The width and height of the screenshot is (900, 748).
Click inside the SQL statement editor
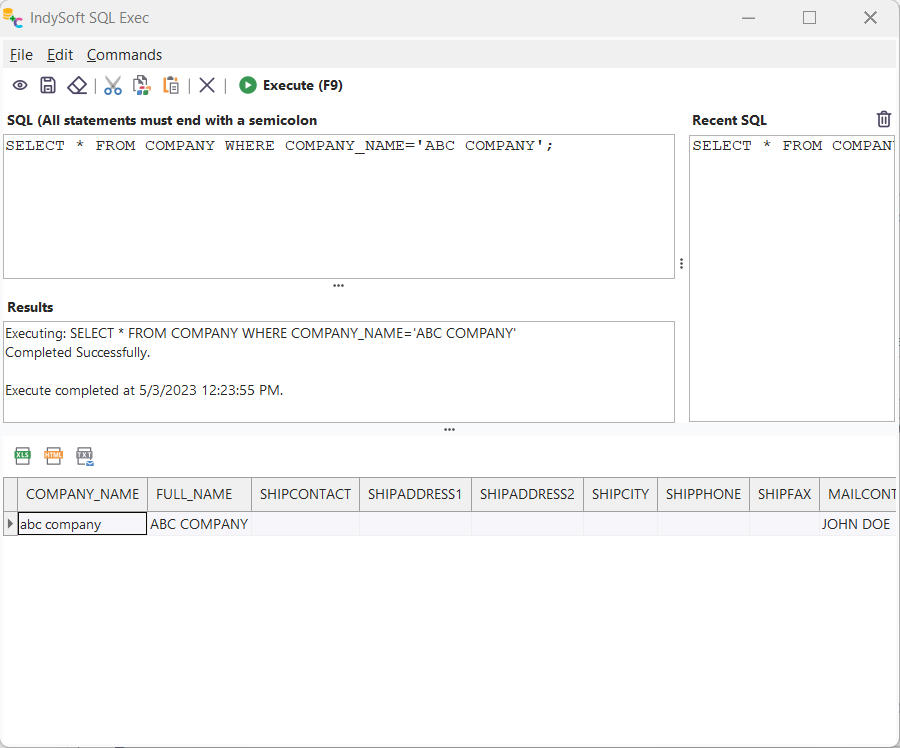338,210
